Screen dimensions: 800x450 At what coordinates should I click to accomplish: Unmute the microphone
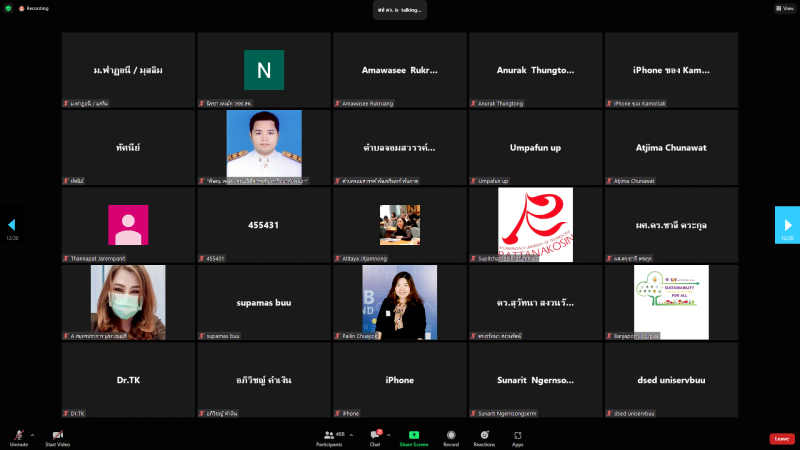[x=18, y=437]
